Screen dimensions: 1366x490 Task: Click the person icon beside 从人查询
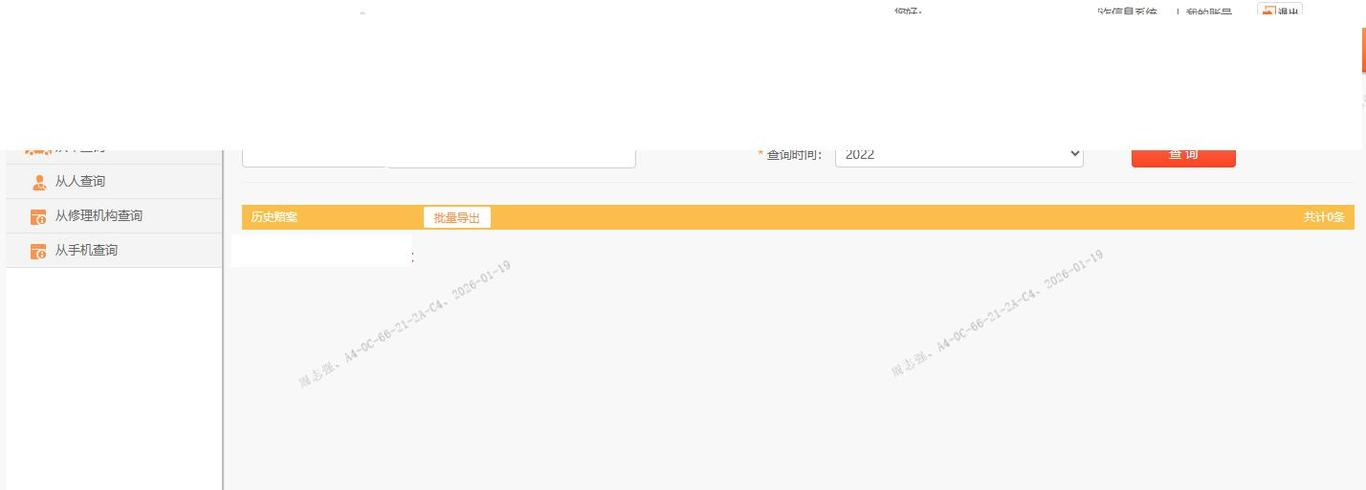[39, 182]
